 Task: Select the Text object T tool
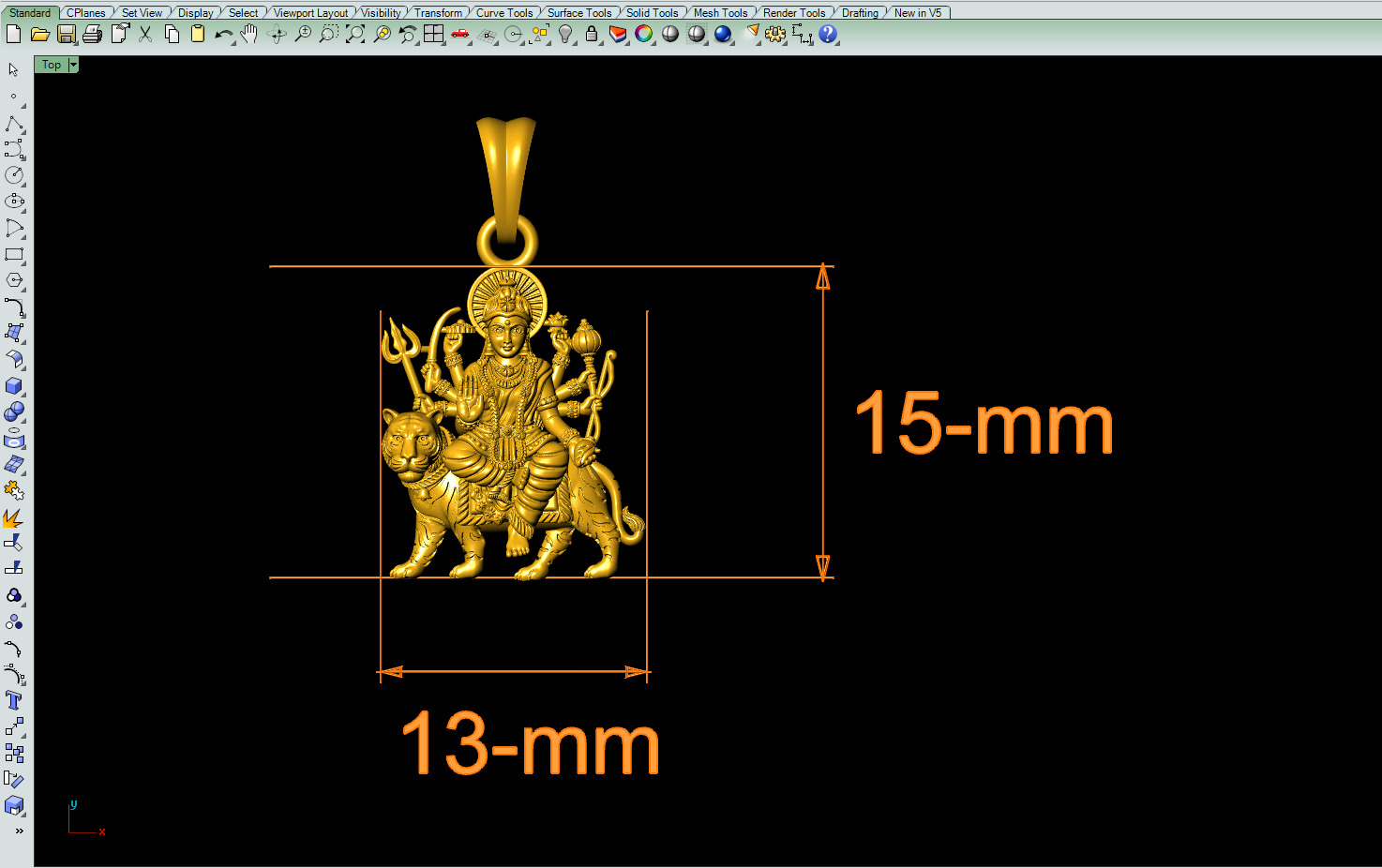(x=14, y=700)
